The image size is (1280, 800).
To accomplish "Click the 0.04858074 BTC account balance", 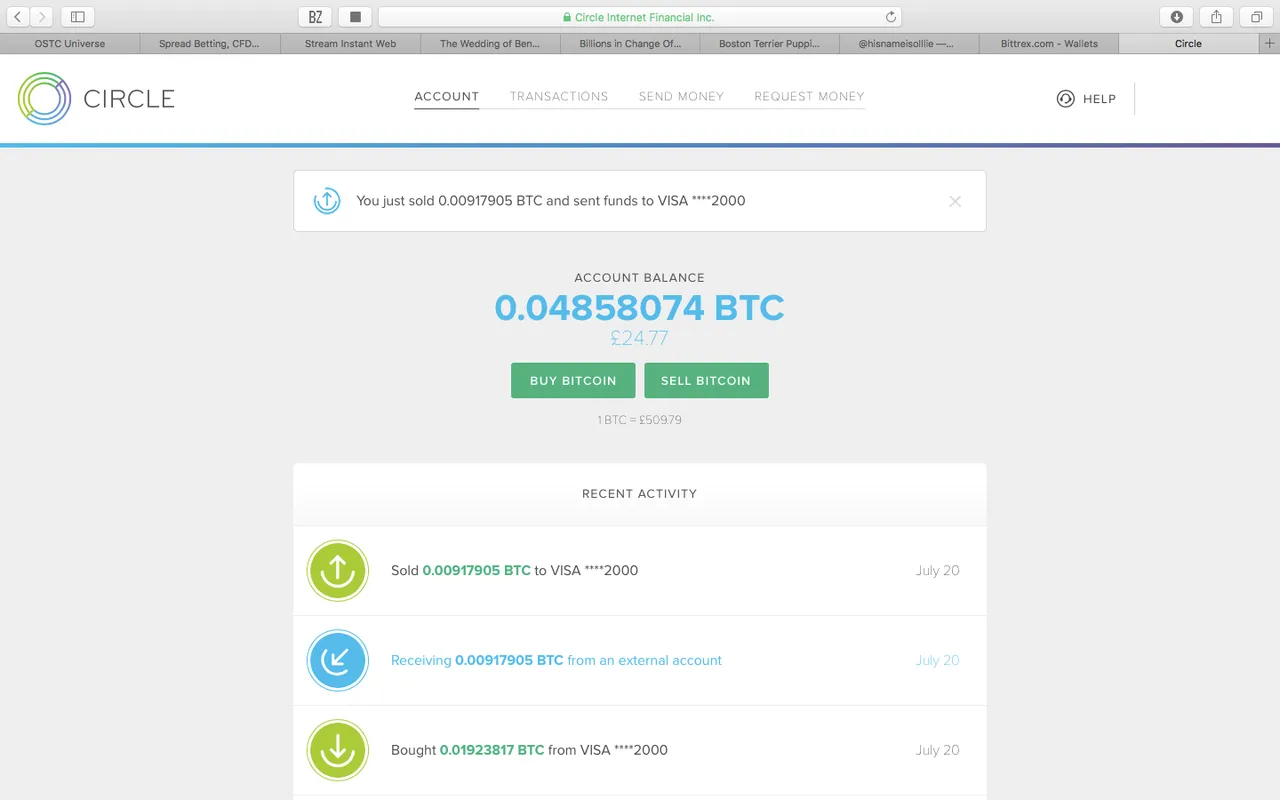I will [x=640, y=308].
